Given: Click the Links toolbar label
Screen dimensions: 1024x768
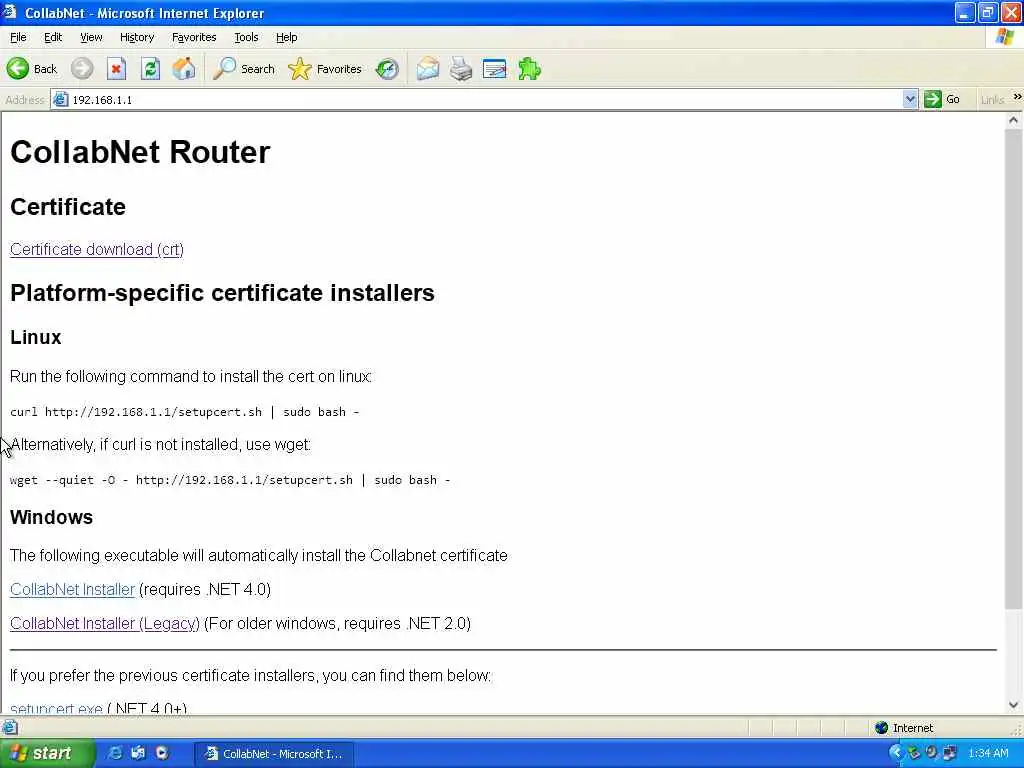Looking at the screenshot, I should [x=992, y=99].
